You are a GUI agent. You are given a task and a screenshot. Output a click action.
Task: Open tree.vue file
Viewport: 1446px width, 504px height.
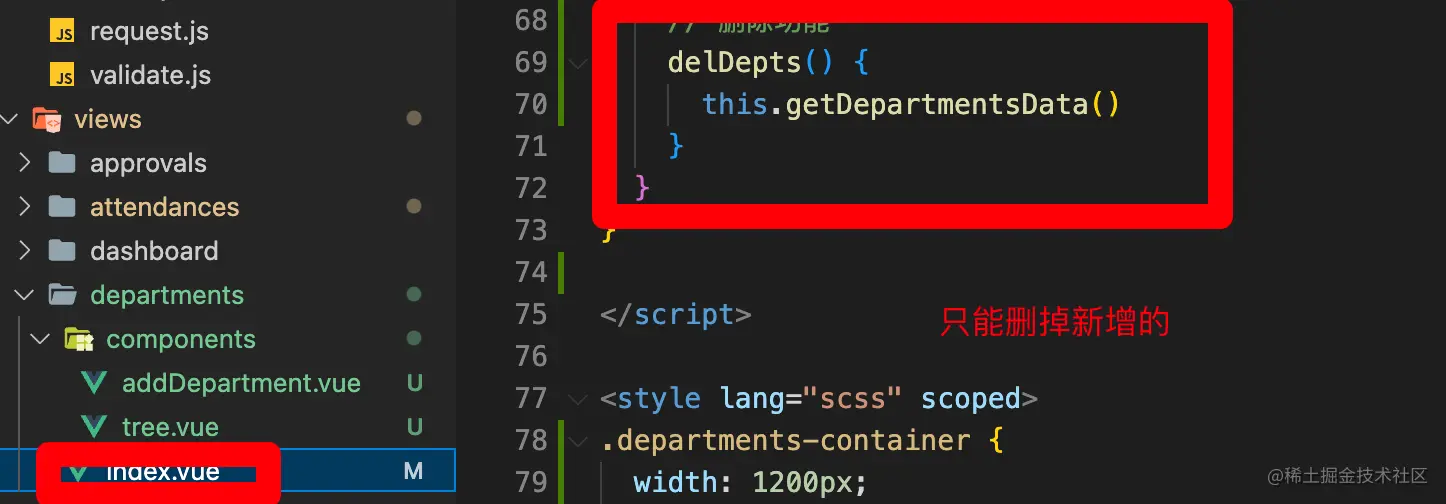coord(170,427)
